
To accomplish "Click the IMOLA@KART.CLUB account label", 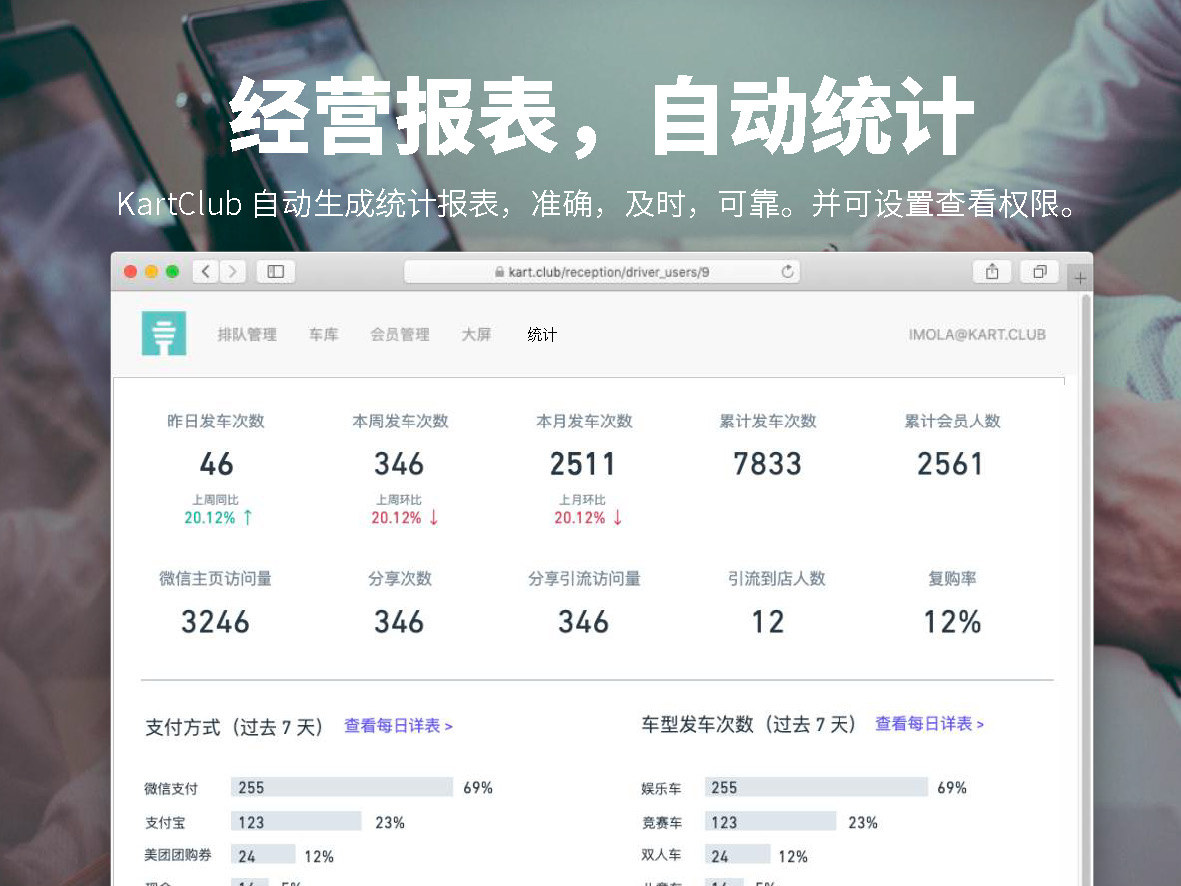I will point(977,335).
